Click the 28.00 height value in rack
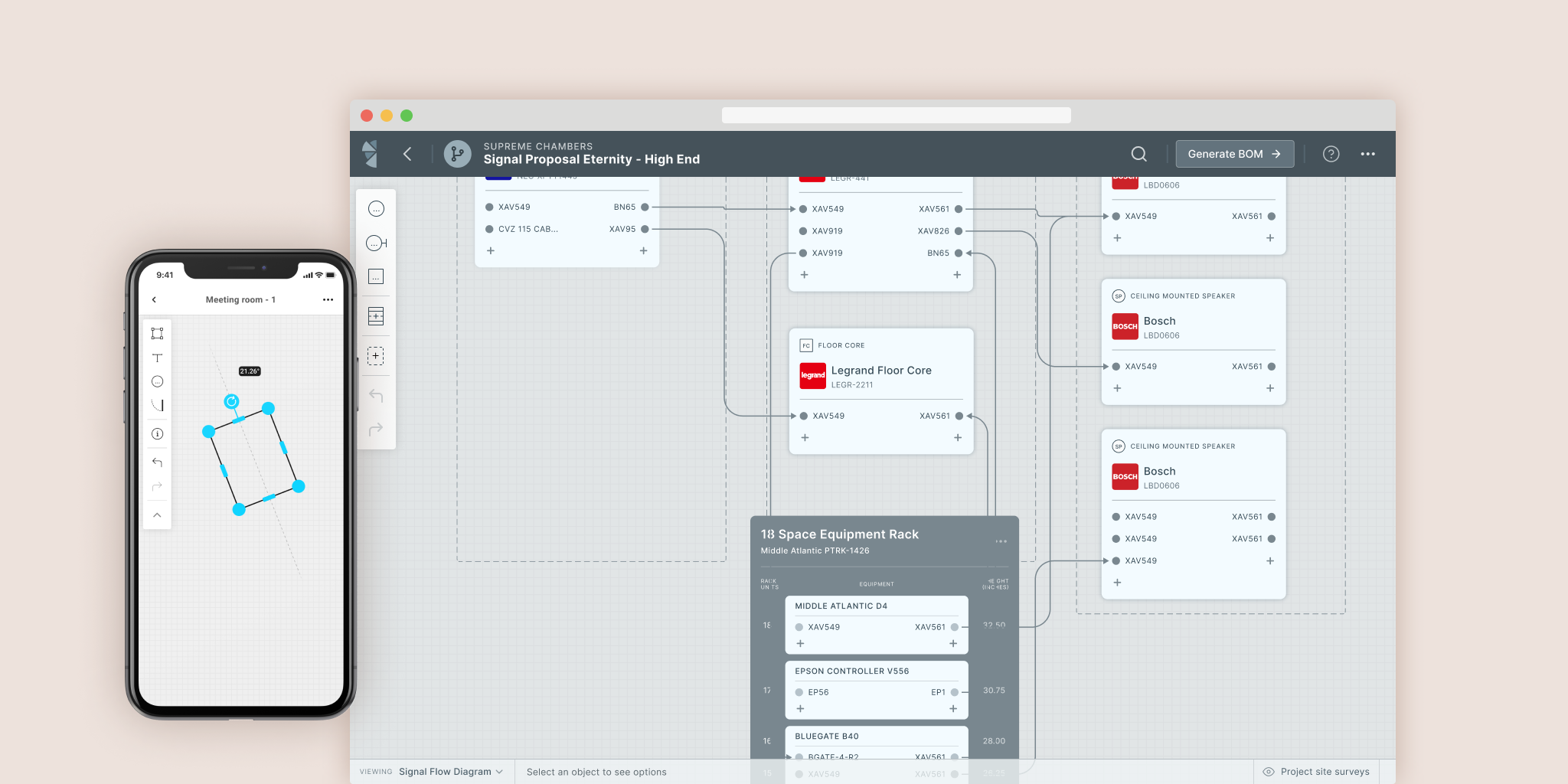 pyautogui.click(x=994, y=741)
